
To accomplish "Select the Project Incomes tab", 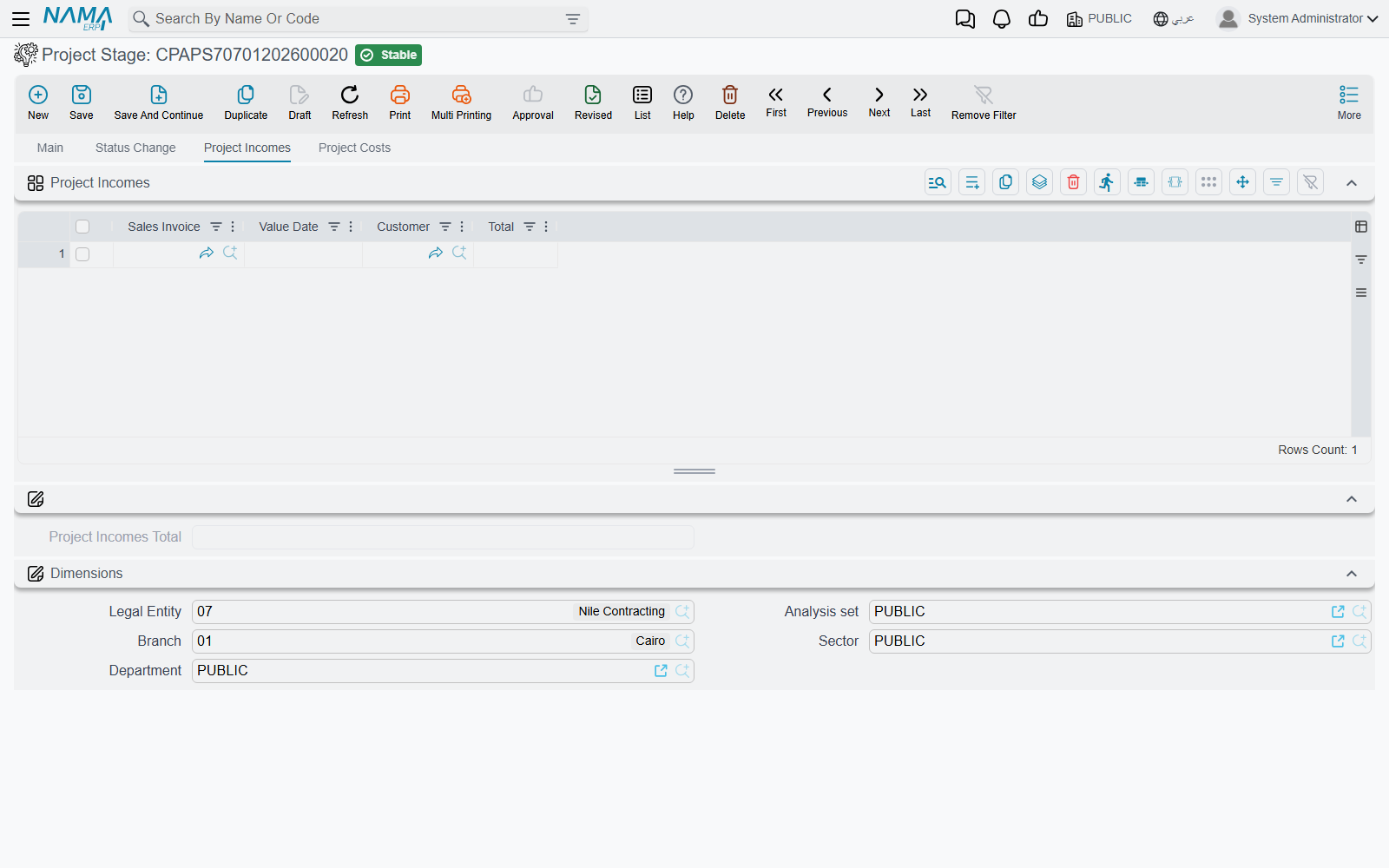I will (x=247, y=148).
